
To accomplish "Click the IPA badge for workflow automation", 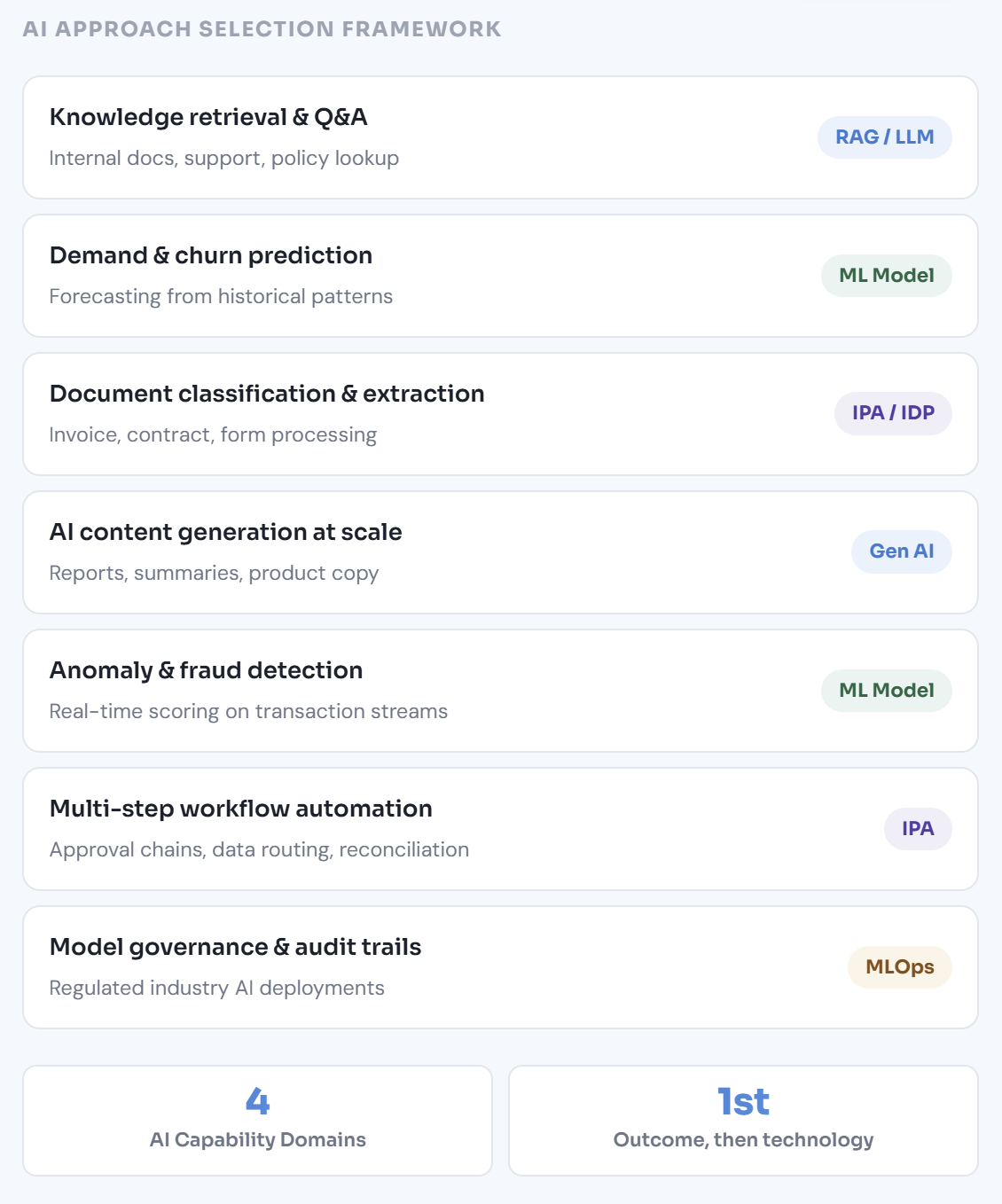I will (x=917, y=829).
